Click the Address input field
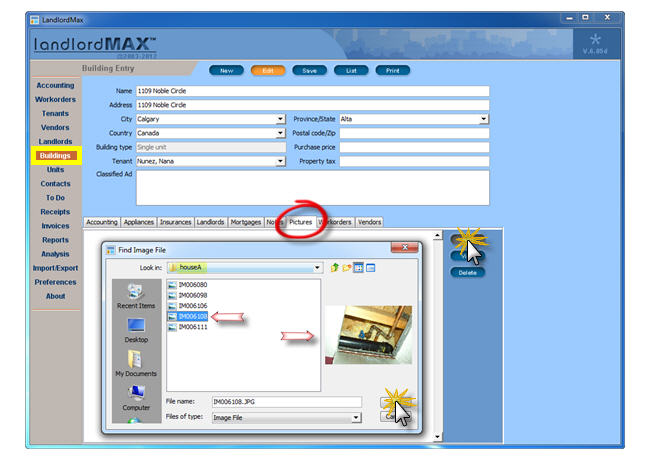Image resolution: width=650 pixels, height=460 pixels. point(313,105)
